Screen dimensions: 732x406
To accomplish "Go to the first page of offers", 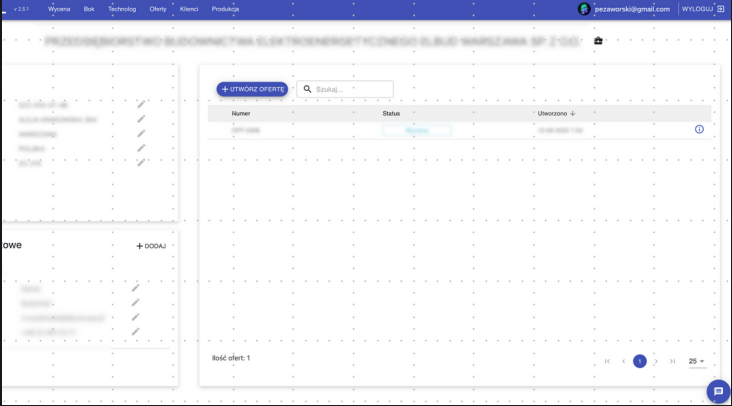I will [x=607, y=361].
